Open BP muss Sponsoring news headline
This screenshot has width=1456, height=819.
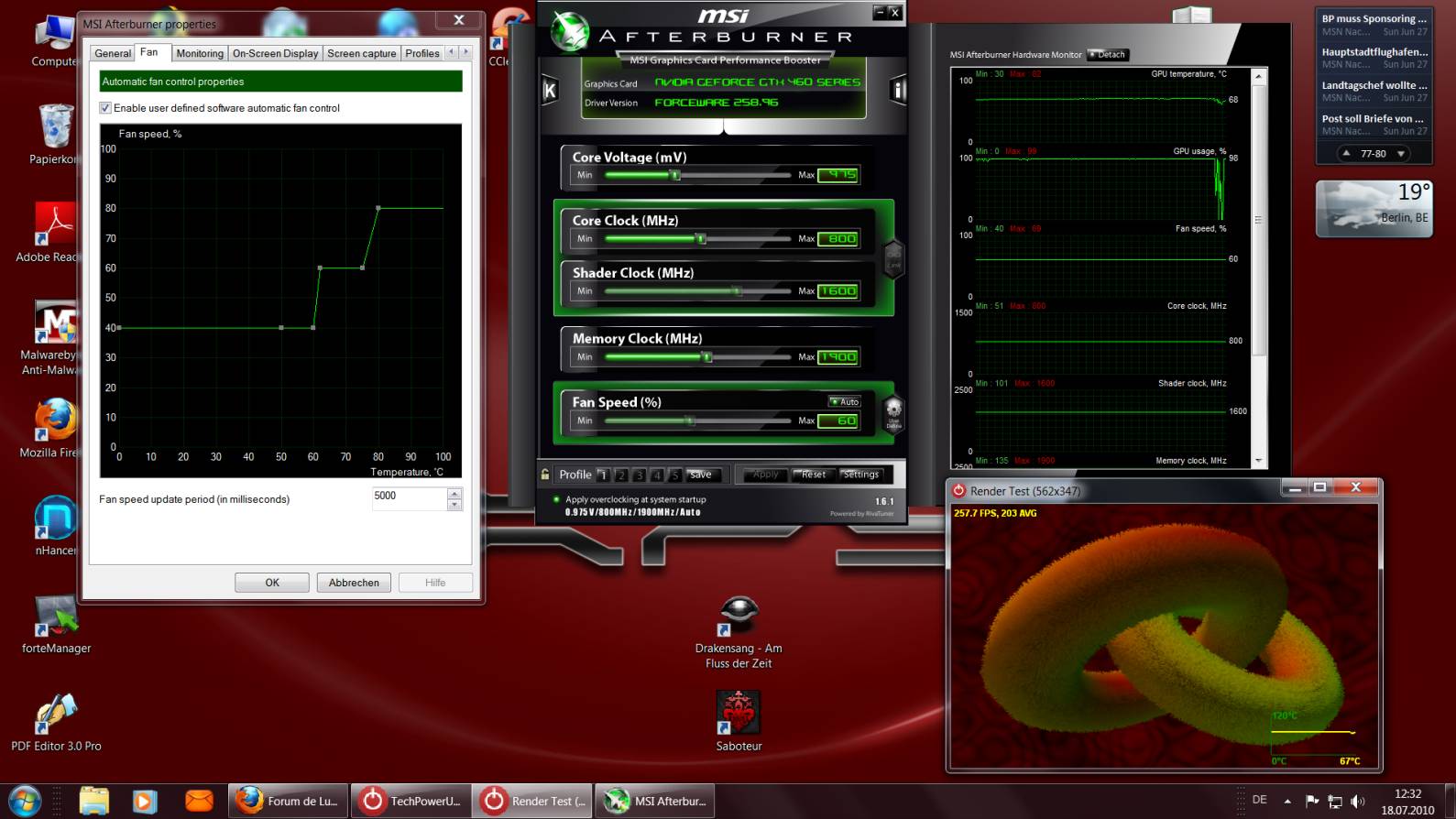point(1374,18)
